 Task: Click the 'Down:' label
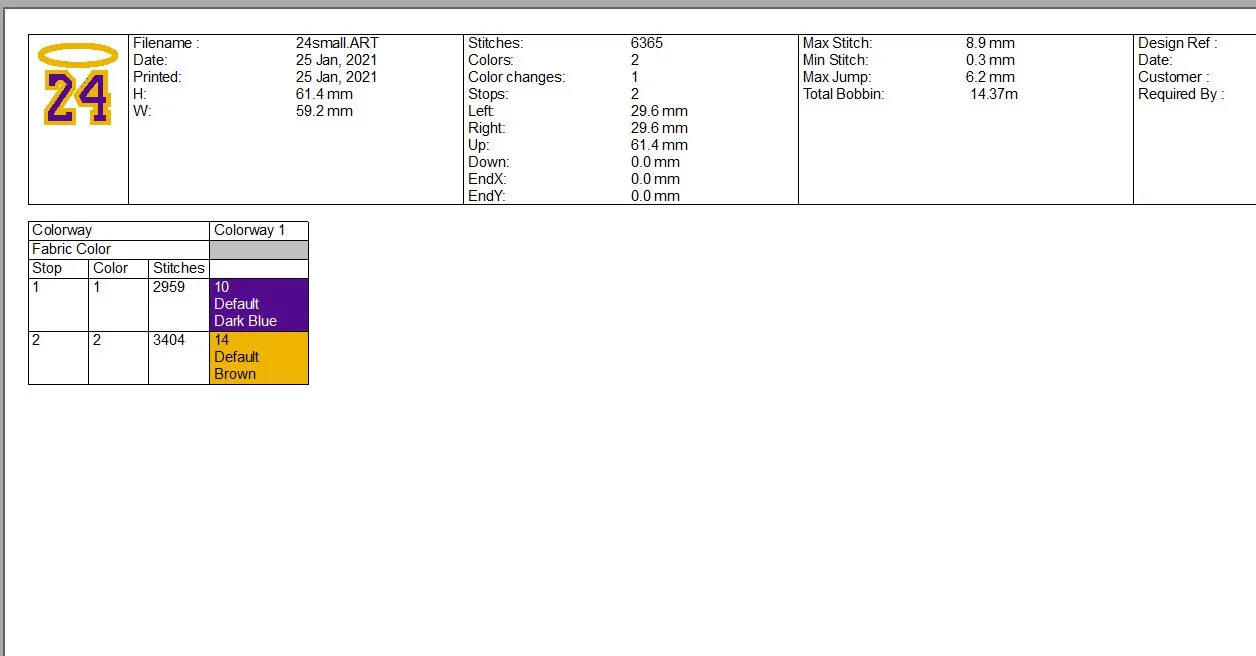pyautogui.click(x=488, y=162)
